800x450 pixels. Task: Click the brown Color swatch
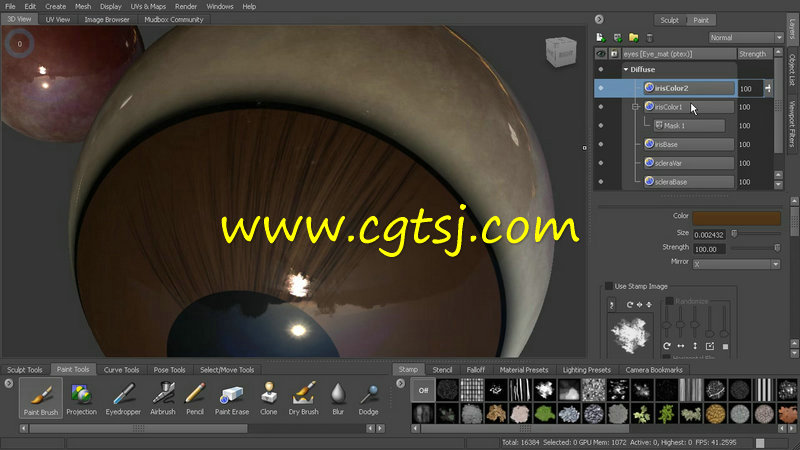[x=736, y=218]
